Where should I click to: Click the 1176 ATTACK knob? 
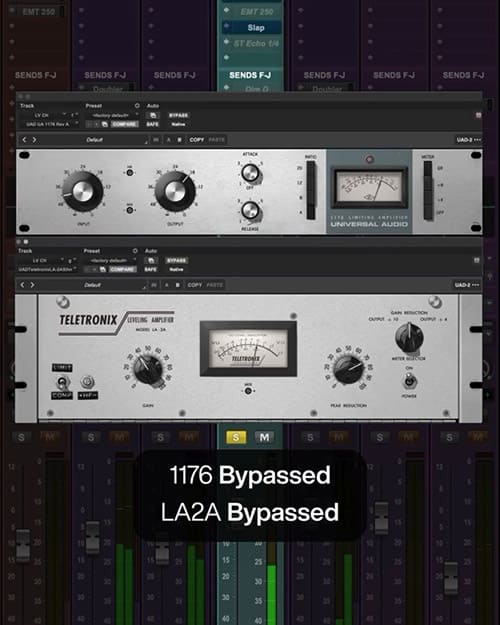tap(250, 173)
